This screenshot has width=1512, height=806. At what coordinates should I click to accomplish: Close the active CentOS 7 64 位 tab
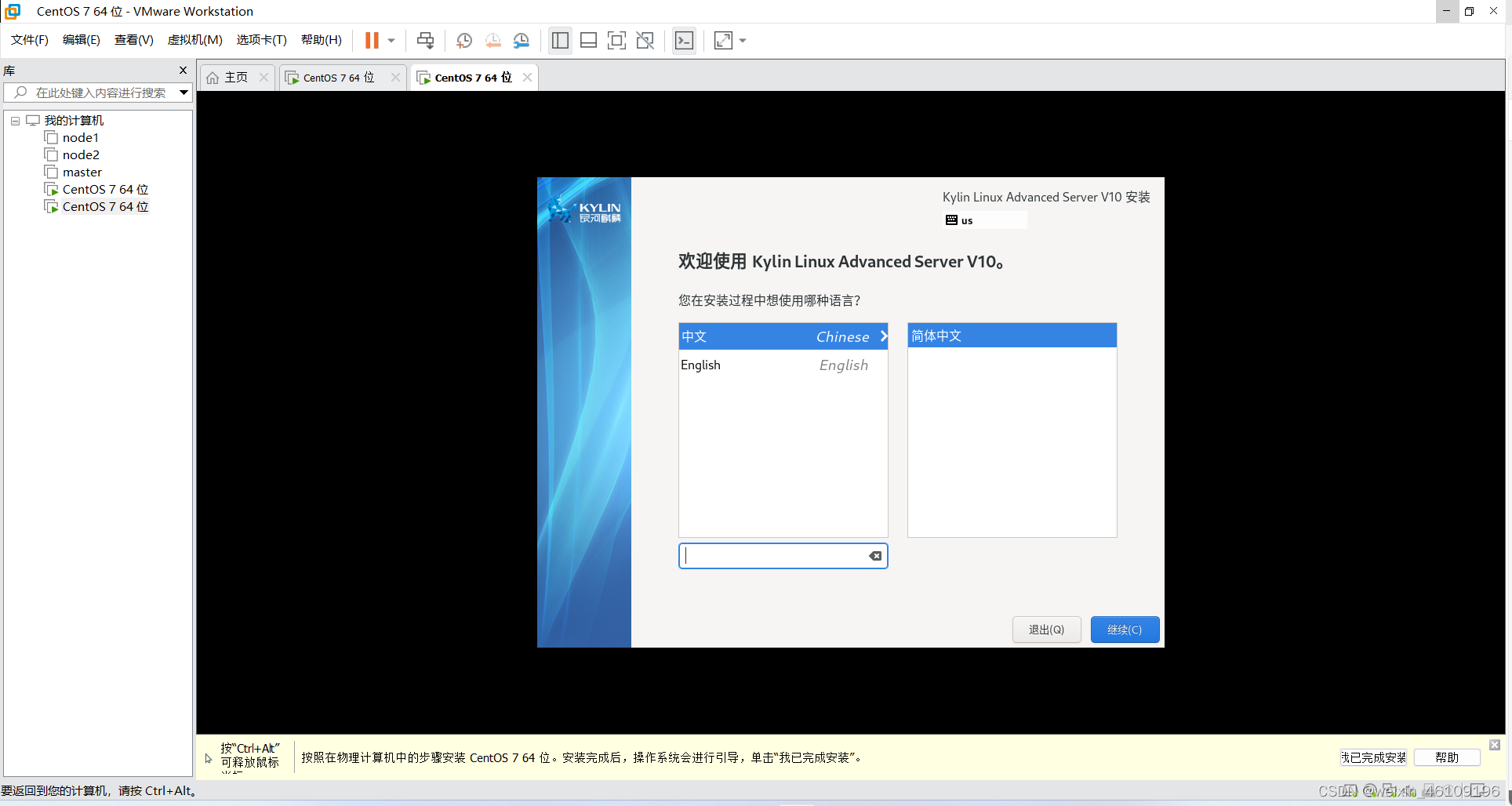[527, 78]
